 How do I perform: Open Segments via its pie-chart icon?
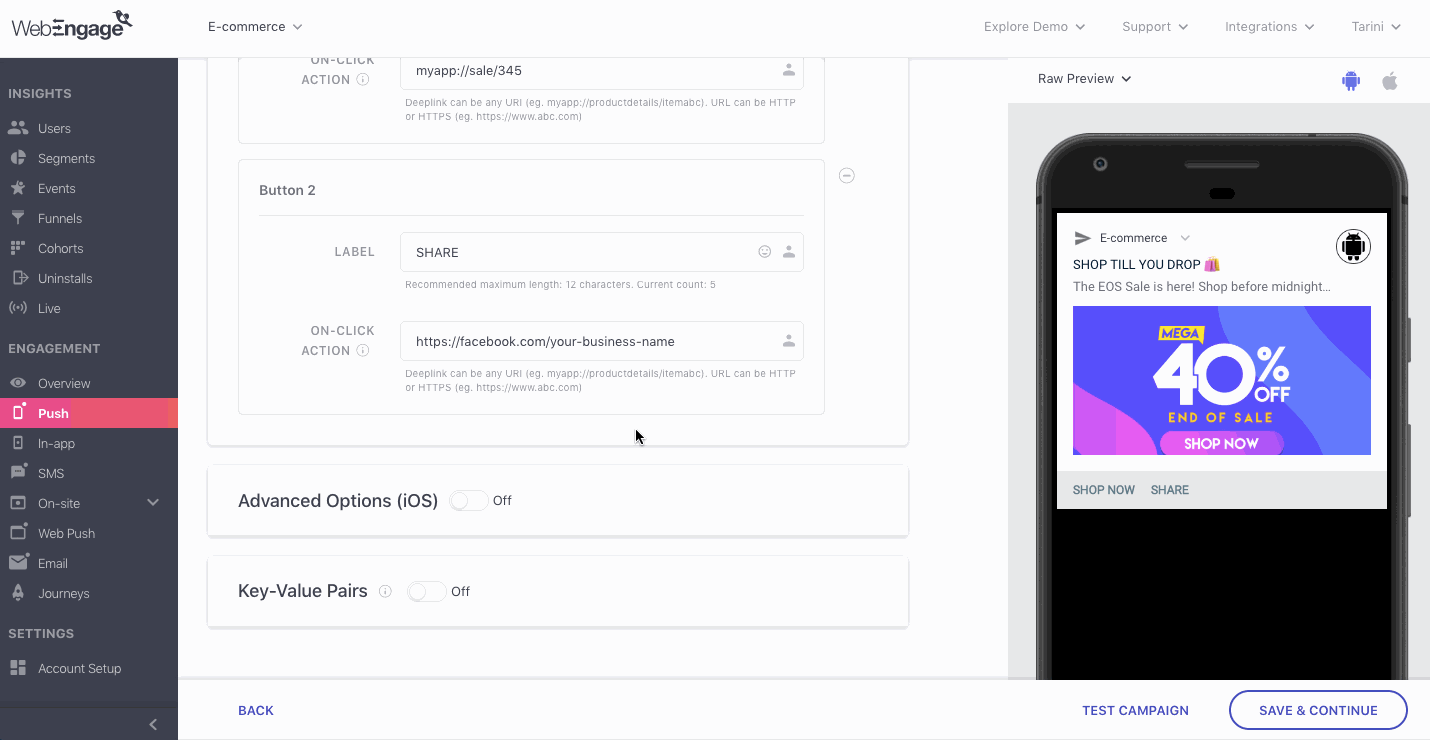click(17, 158)
